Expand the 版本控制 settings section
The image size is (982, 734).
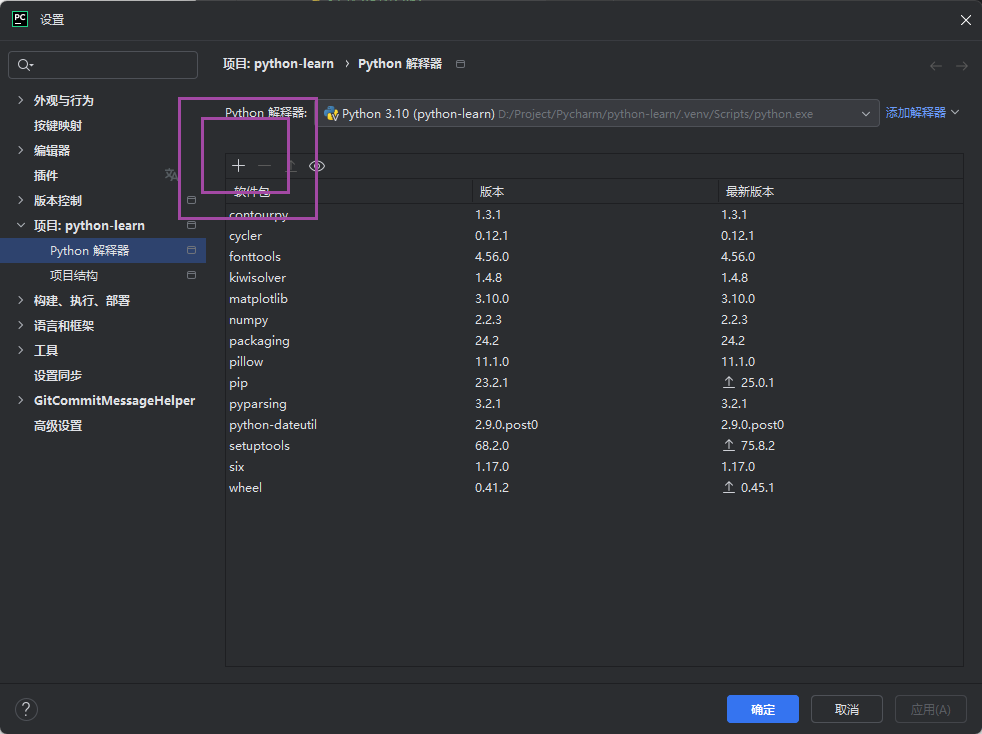click(21, 200)
